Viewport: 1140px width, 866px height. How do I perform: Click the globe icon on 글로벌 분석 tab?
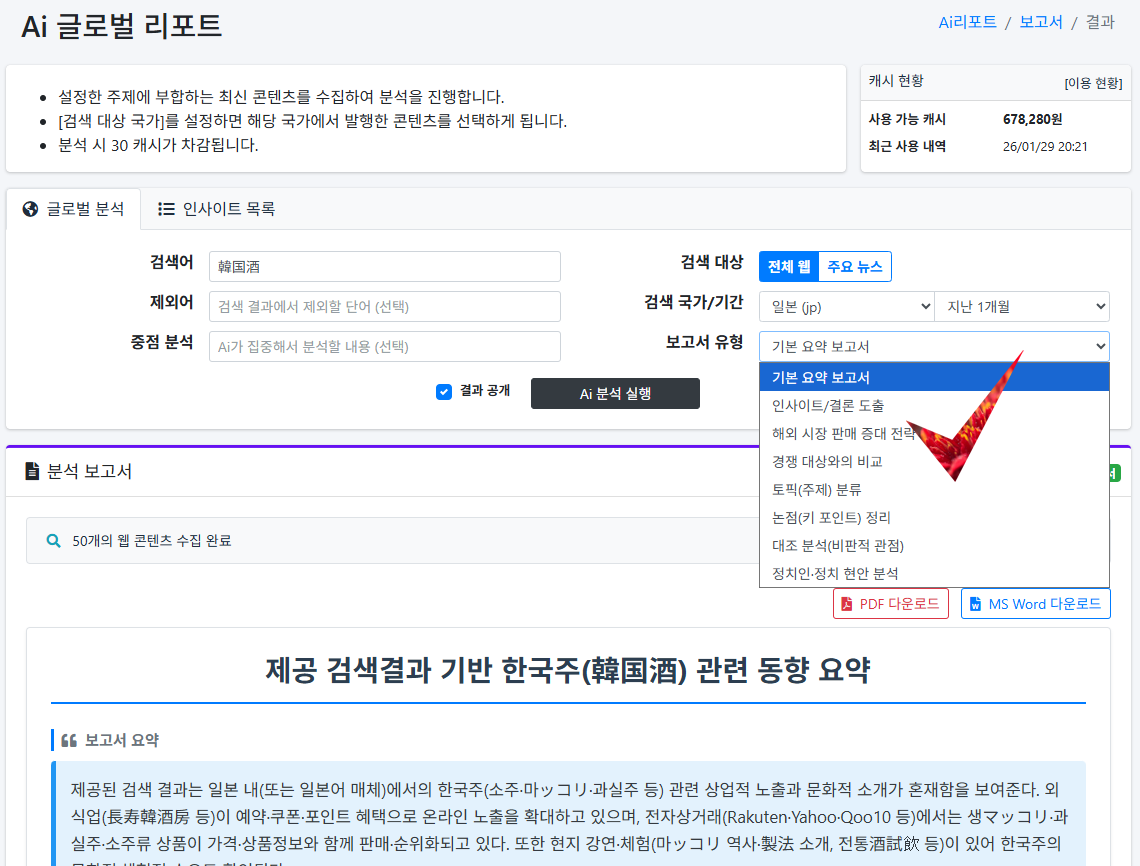tap(28, 209)
